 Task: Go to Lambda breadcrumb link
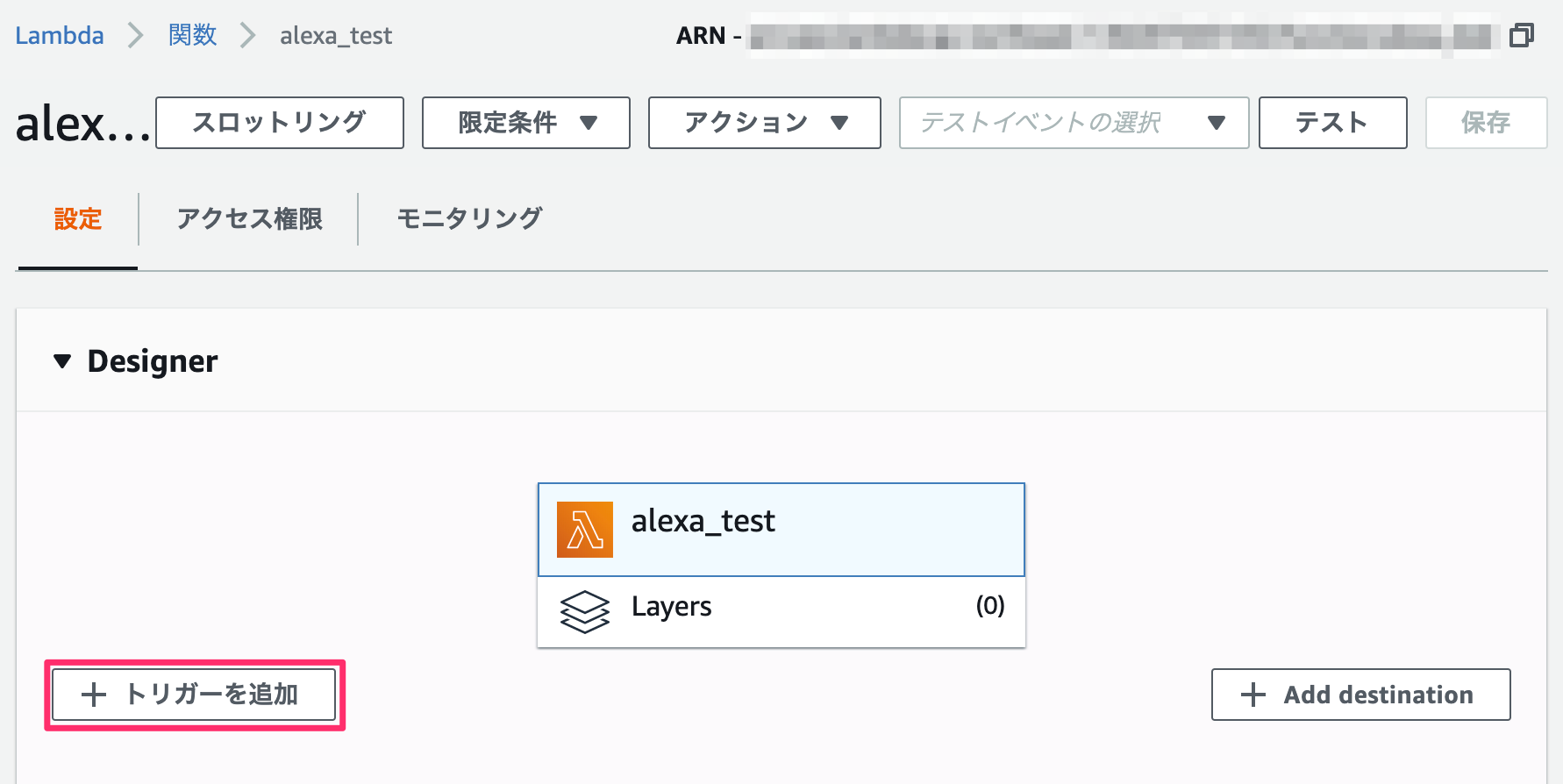coord(60,36)
